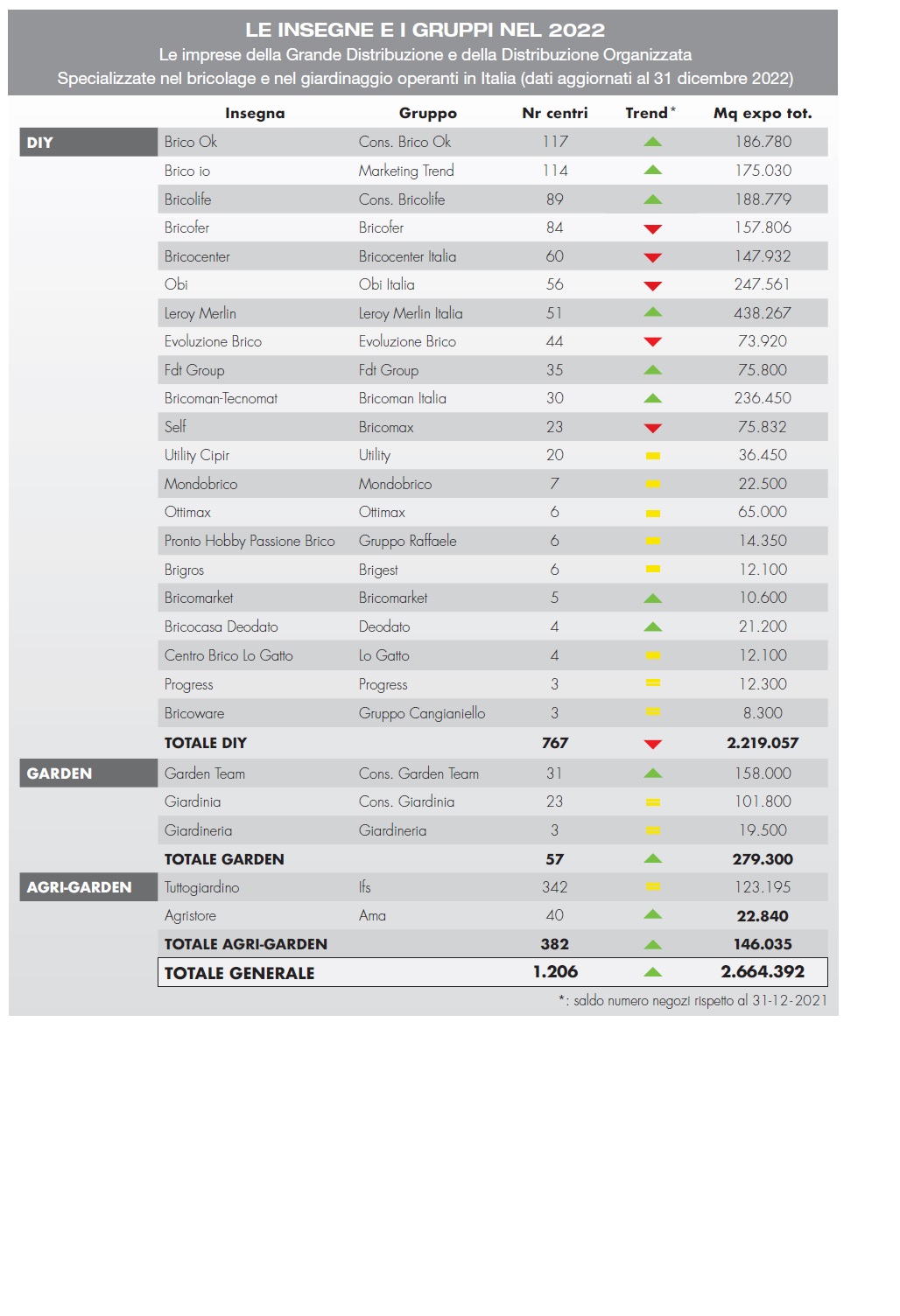Select the Giardinia yellow trend marker
This screenshot has width=900, height=1316.
[652, 802]
